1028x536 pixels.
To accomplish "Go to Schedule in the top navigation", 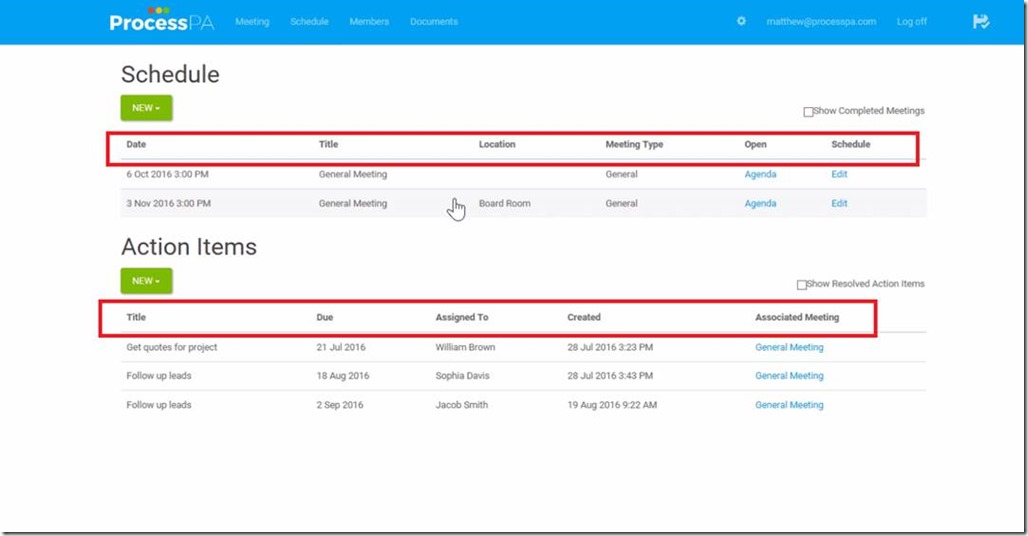I will pyautogui.click(x=309, y=22).
